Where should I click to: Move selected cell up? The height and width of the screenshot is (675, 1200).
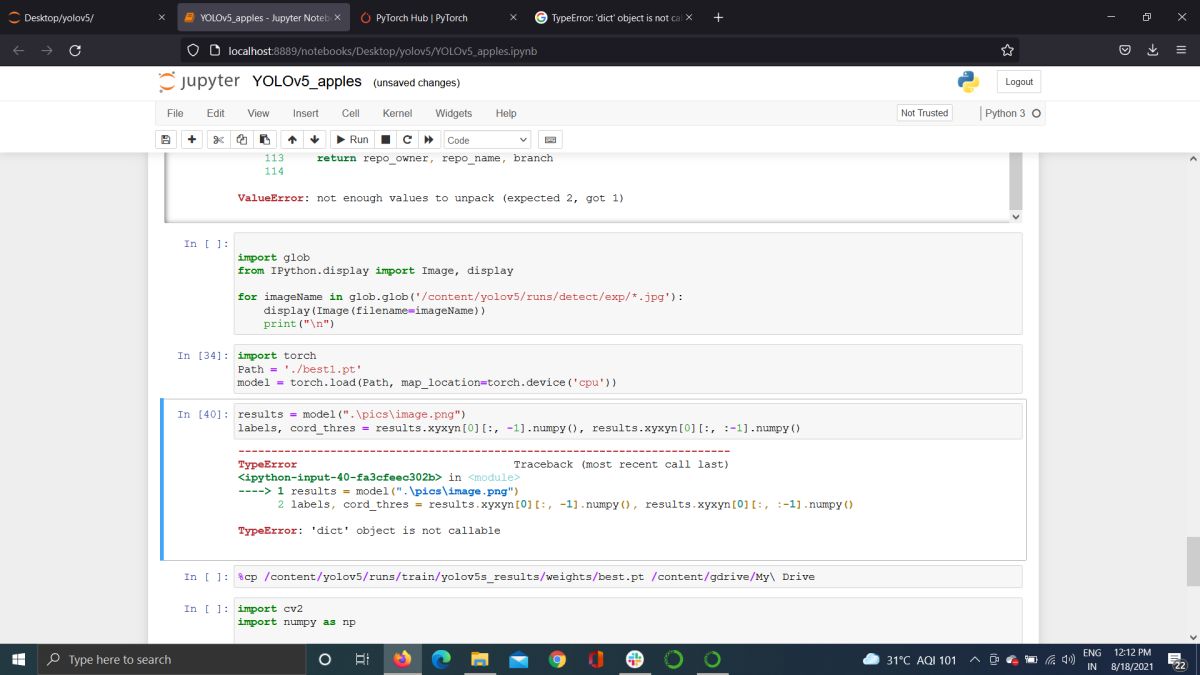tap(291, 140)
